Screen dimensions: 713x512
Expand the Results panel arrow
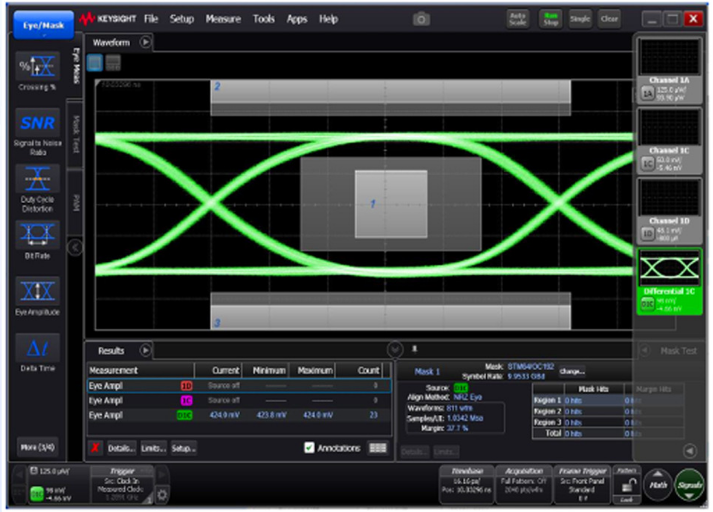pyautogui.click(x=146, y=351)
